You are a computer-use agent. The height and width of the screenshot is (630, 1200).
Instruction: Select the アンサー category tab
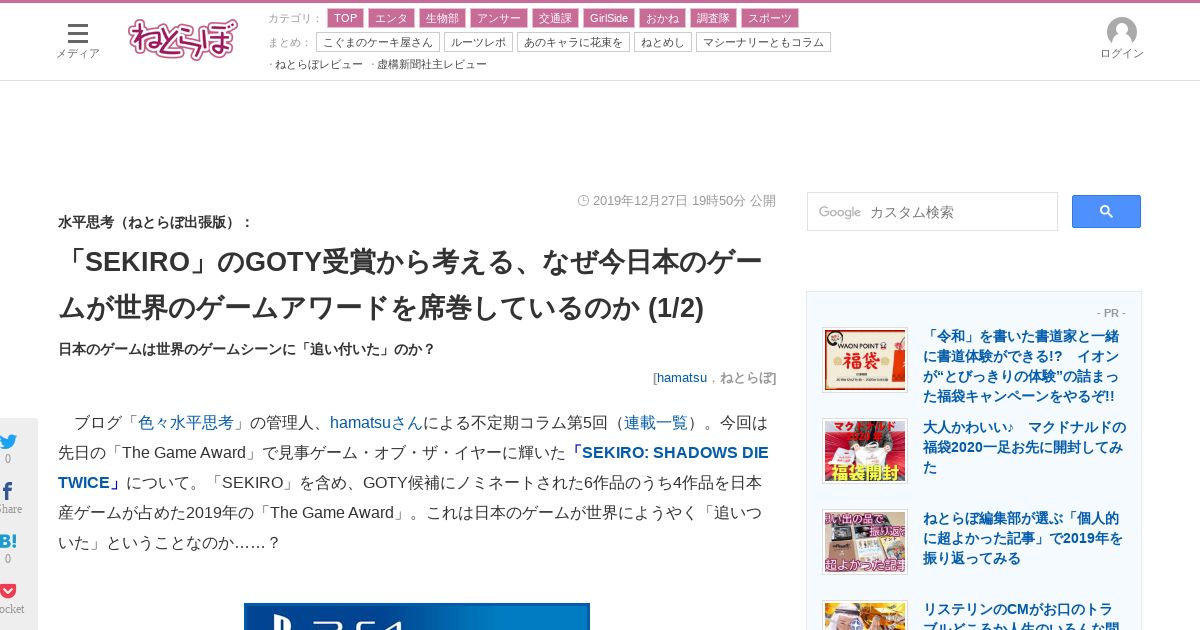click(x=498, y=18)
